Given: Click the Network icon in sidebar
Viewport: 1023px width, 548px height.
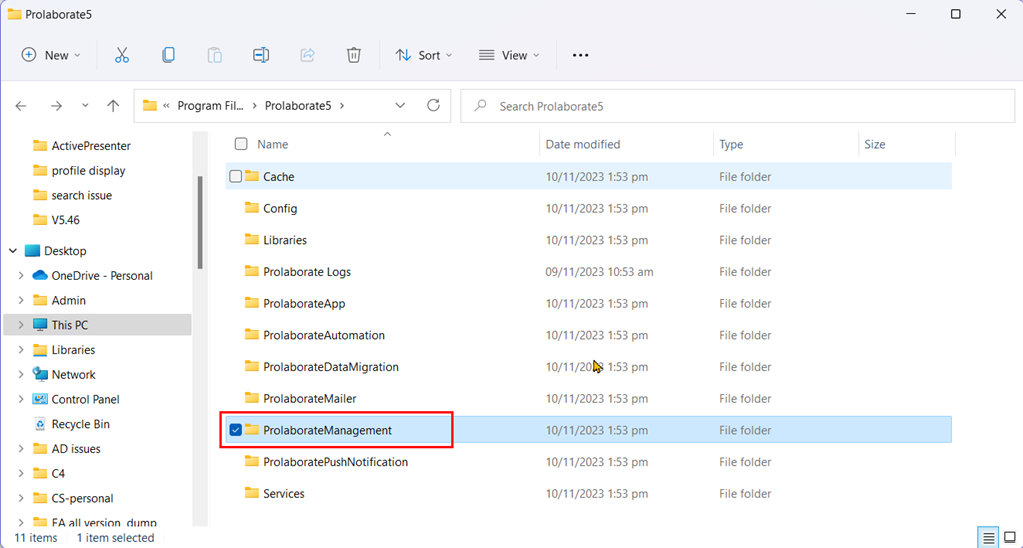Looking at the screenshot, I should pos(40,374).
